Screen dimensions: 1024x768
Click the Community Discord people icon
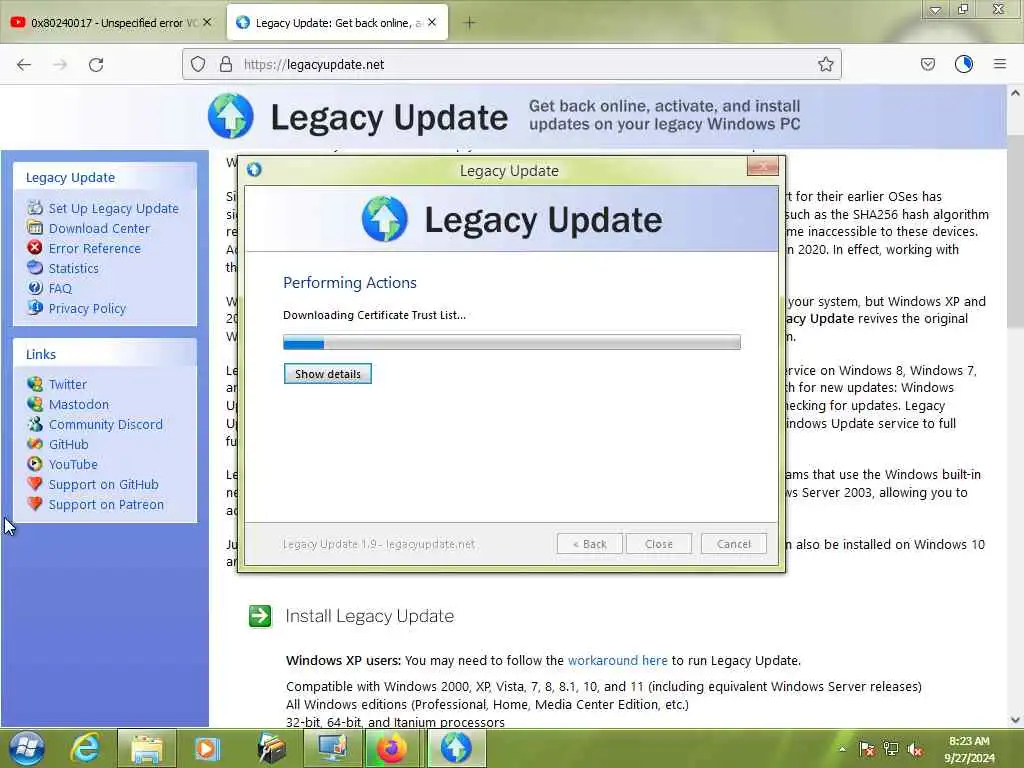point(35,424)
